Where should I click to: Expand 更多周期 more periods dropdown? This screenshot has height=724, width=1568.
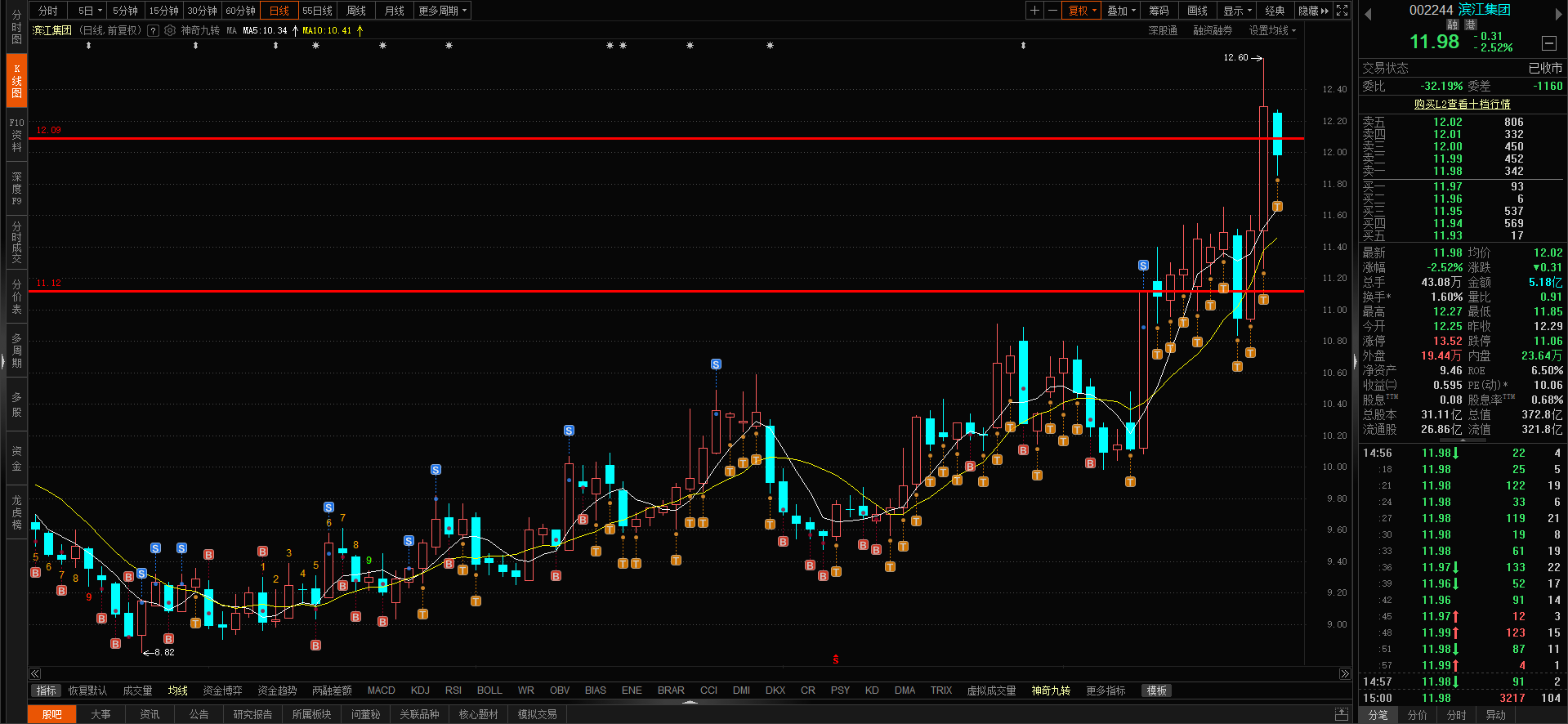(442, 11)
